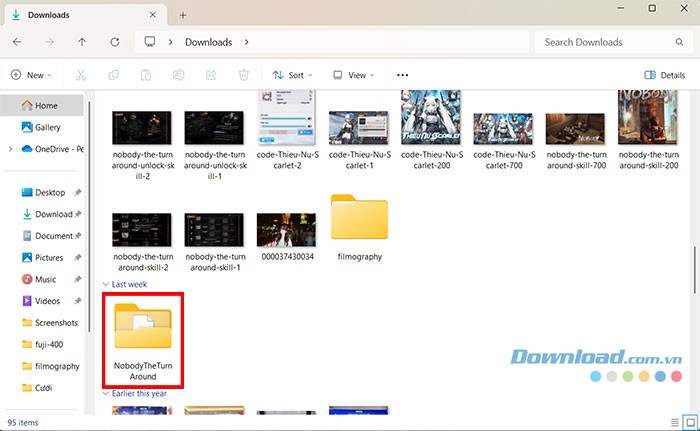Image resolution: width=700 pixels, height=431 pixels.
Task: Click the Copy icon in toolbar
Action: pos(114,75)
